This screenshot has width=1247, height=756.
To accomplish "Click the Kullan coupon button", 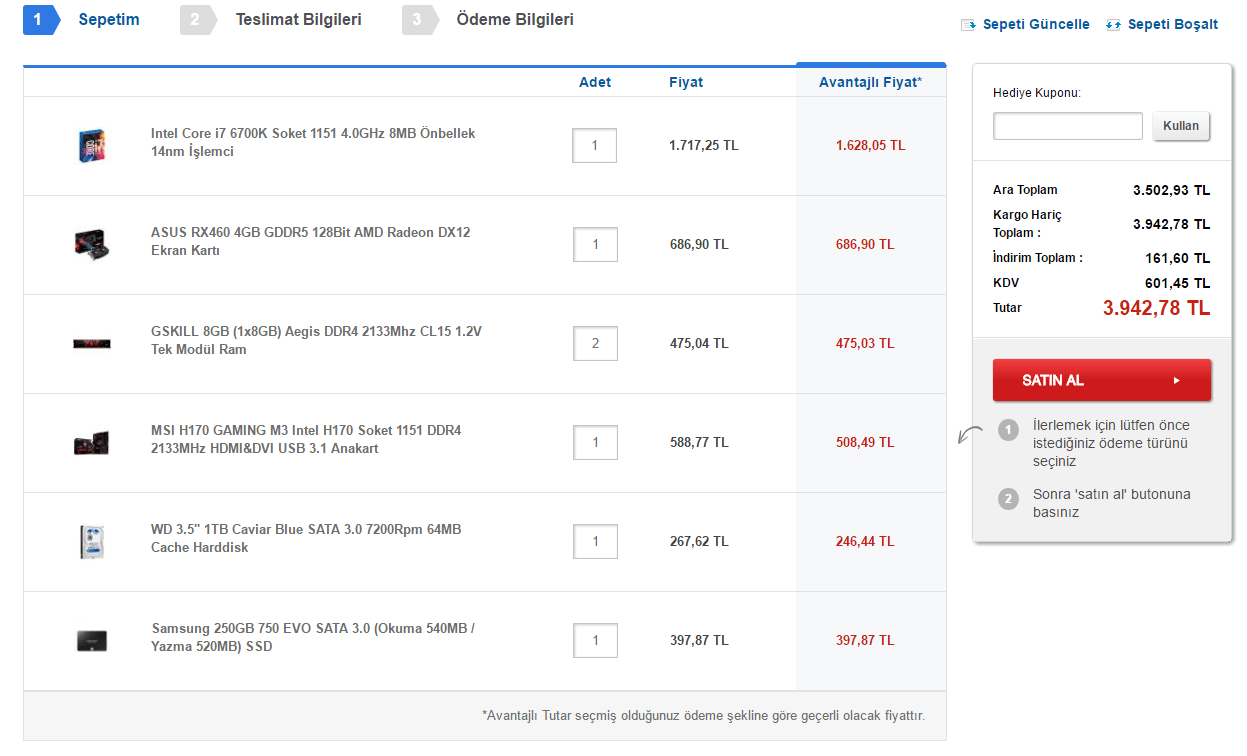I will coord(1181,127).
